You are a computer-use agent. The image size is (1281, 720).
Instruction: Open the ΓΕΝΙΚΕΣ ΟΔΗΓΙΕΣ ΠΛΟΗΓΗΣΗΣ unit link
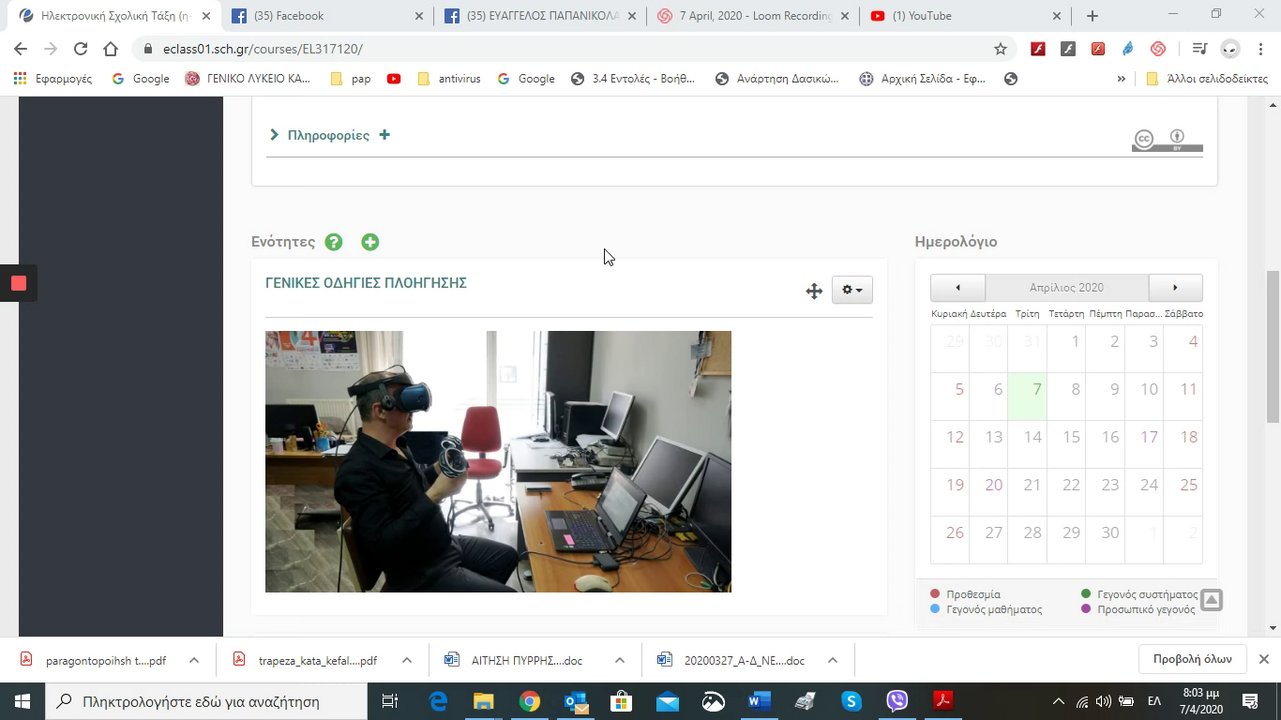coord(366,283)
